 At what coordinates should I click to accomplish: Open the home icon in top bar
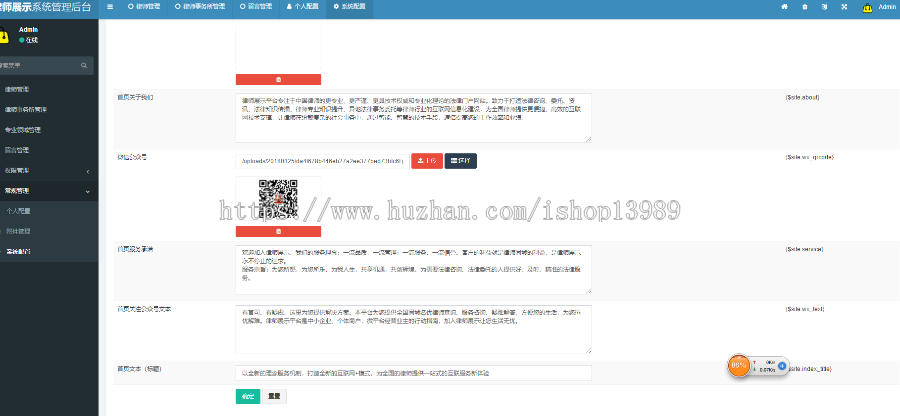785,7
